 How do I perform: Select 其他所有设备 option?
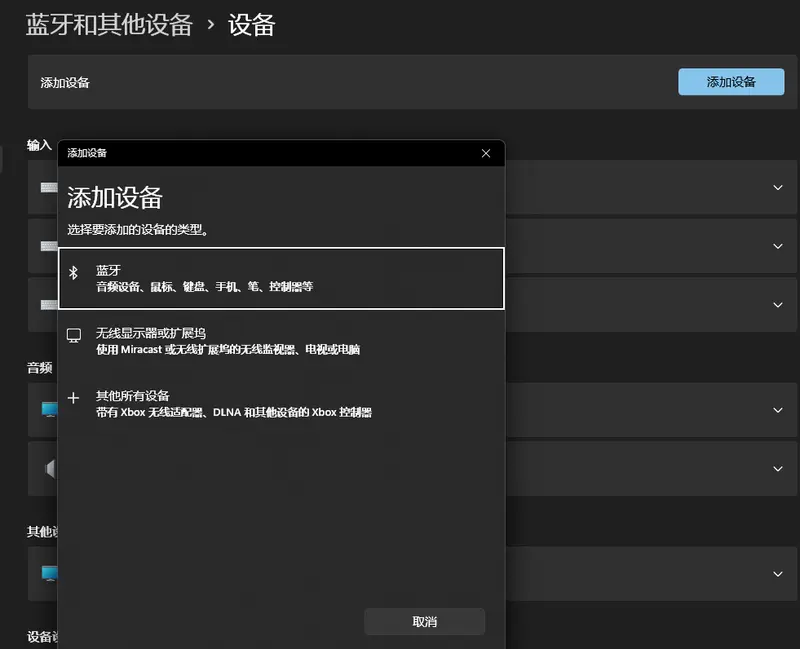pos(281,404)
